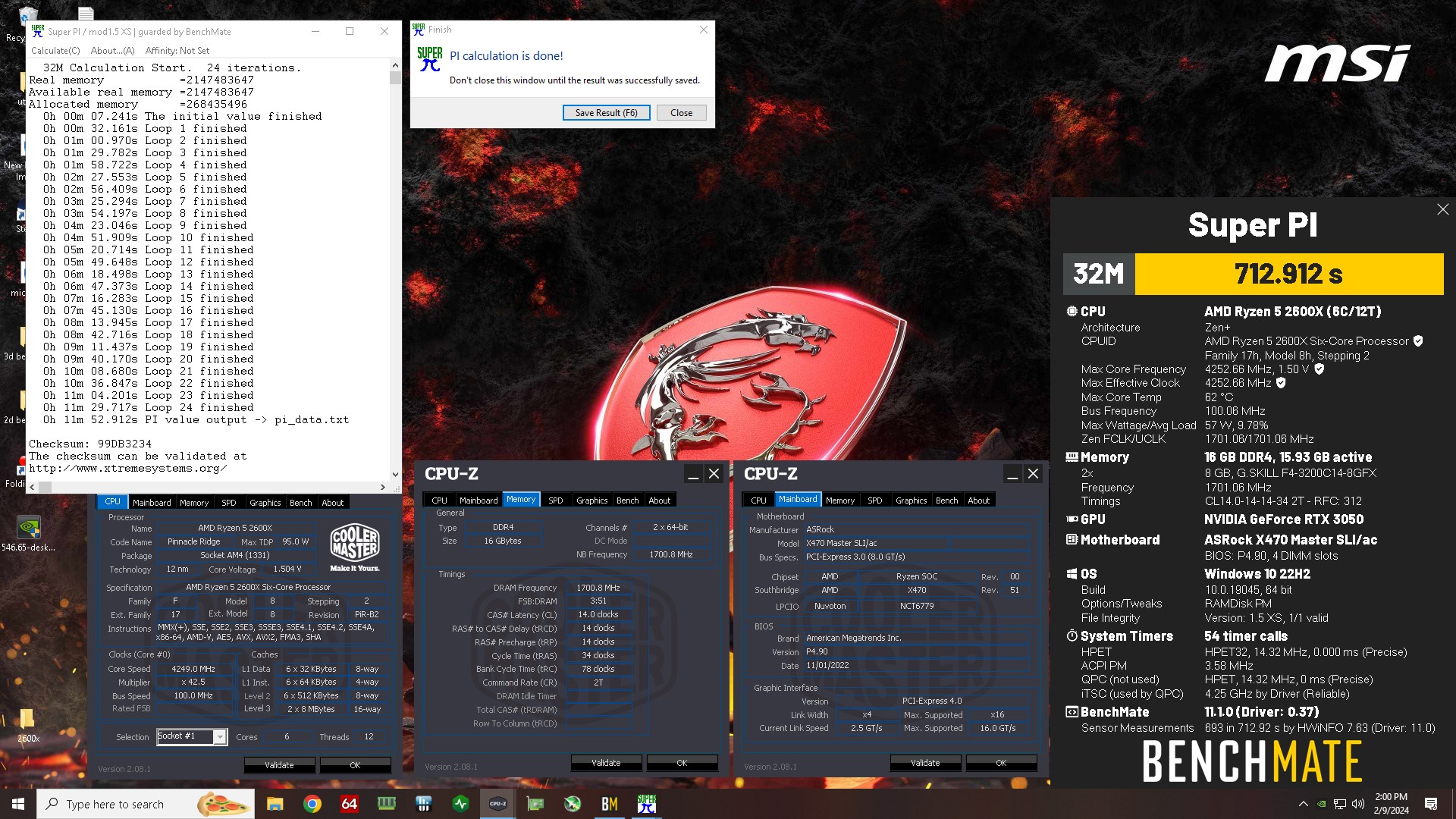Click the 712.912 s result score

coord(1288,274)
